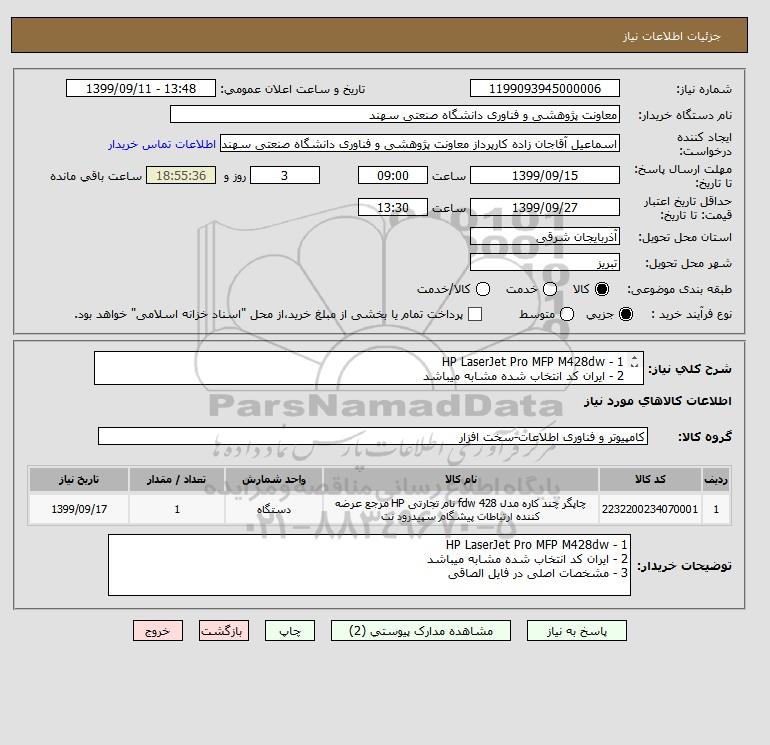This screenshot has width=770, height=745.
Task: Click the نام کالا column header
Action: (461, 479)
